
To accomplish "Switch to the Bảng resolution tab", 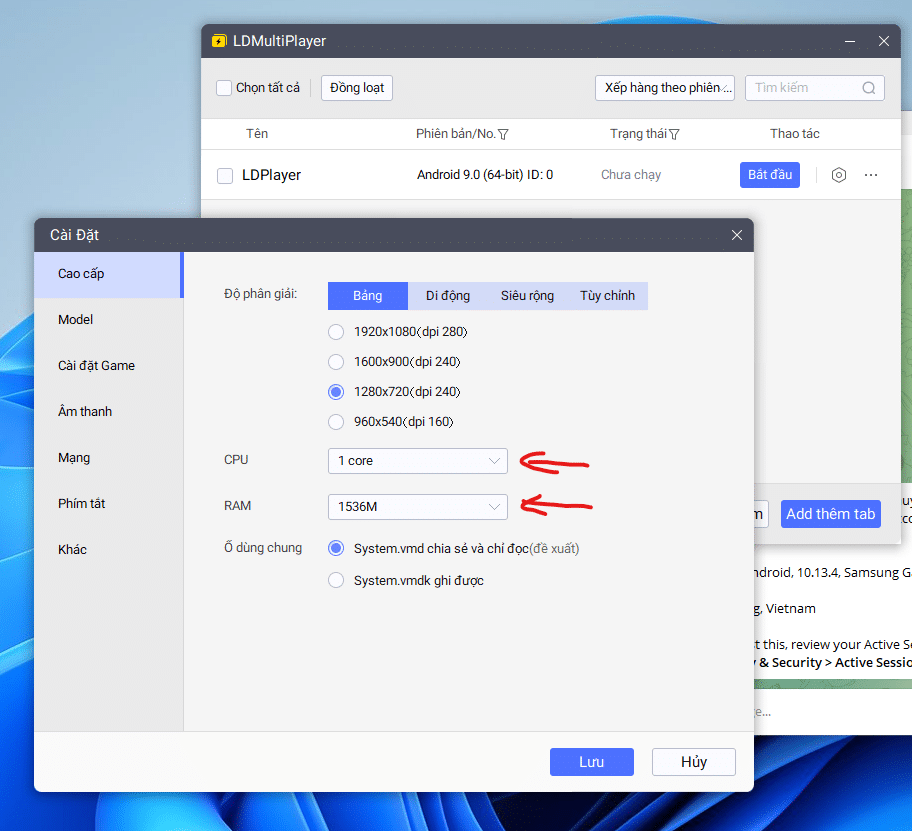I will pos(368,295).
